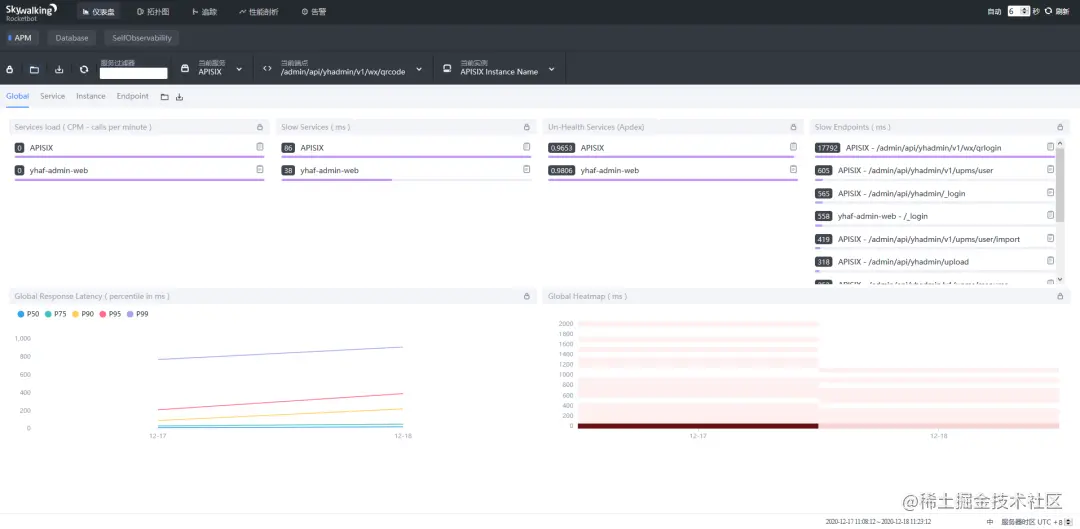Viewport: 1080px width, 529px height.
Task: Switch to the Global tab
Action: point(17,96)
